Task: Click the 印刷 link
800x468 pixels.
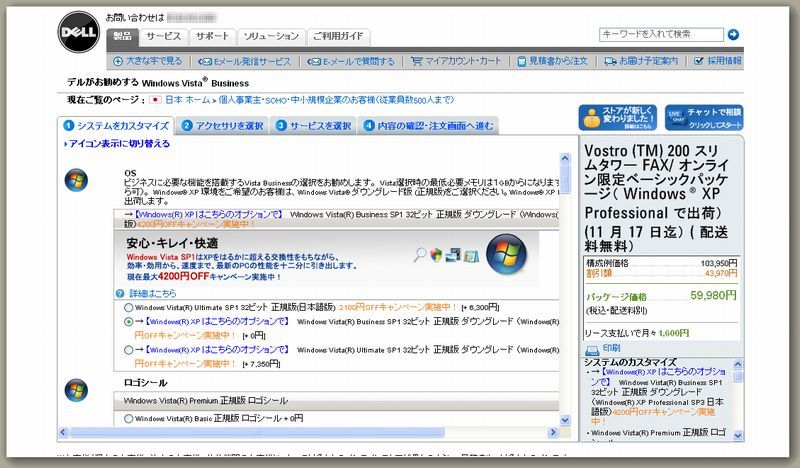Action: pyautogui.click(x=611, y=348)
